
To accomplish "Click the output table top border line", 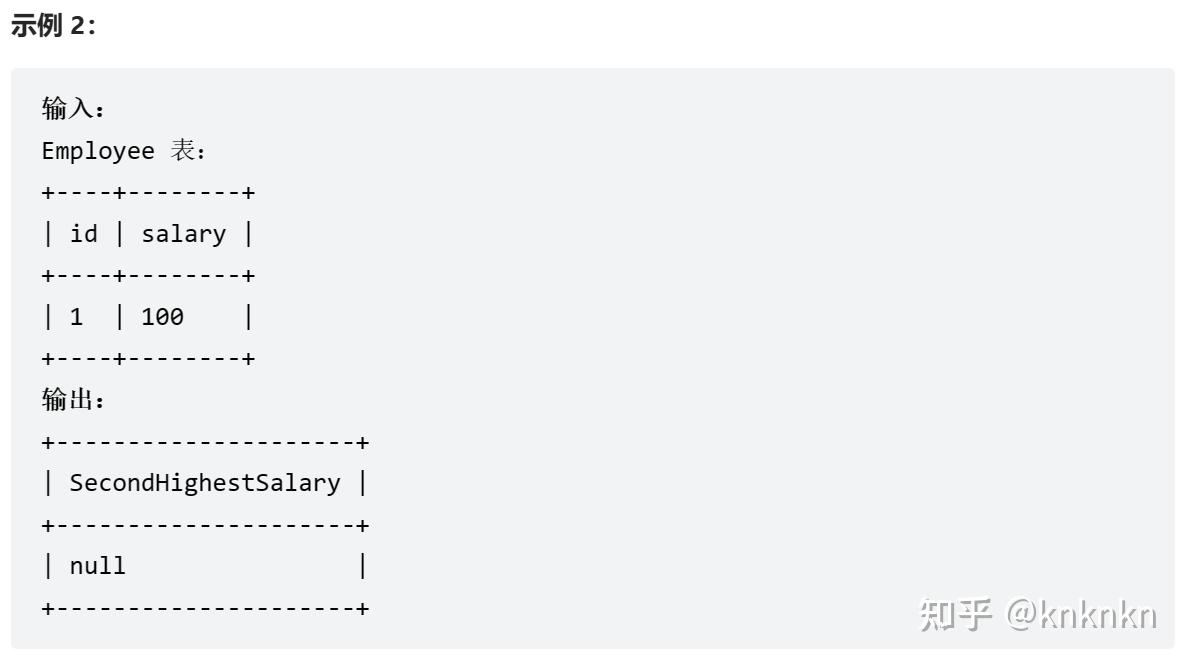I will (x=205, y=442).
